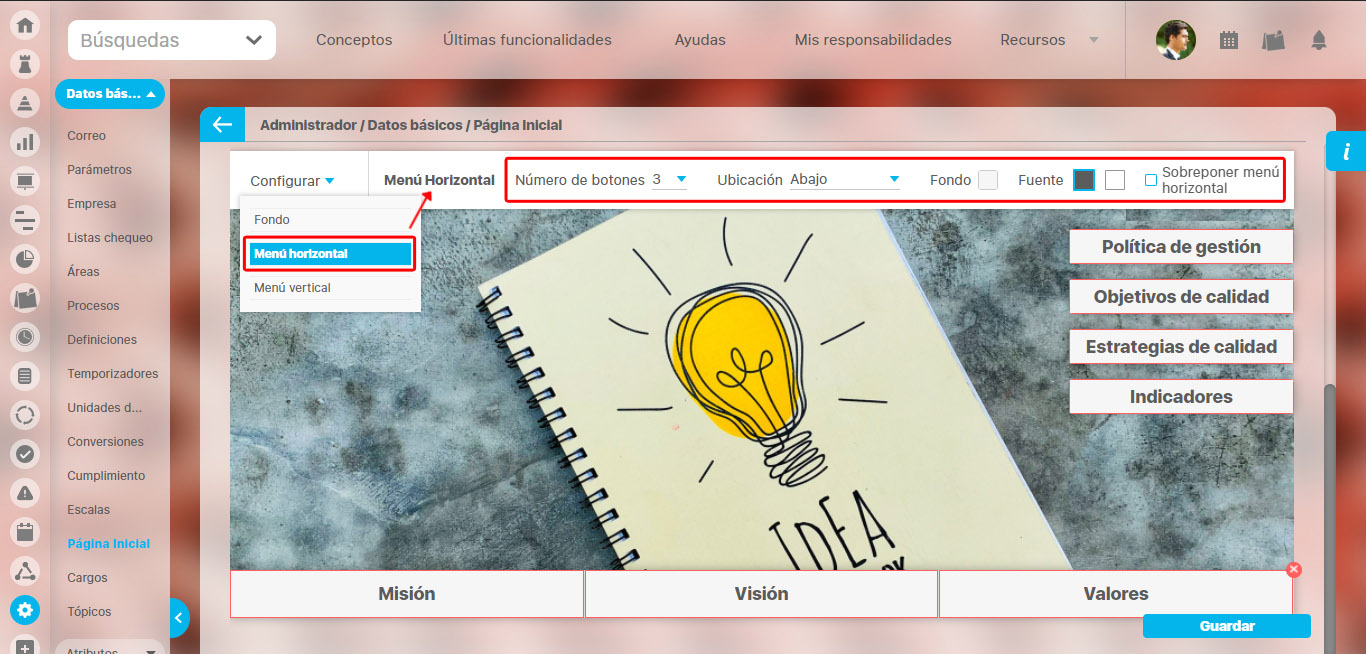The height and width of the screenshot is (654, 1366).
Task: Click the user profile avatar
Action: [x=1175, y=40]
